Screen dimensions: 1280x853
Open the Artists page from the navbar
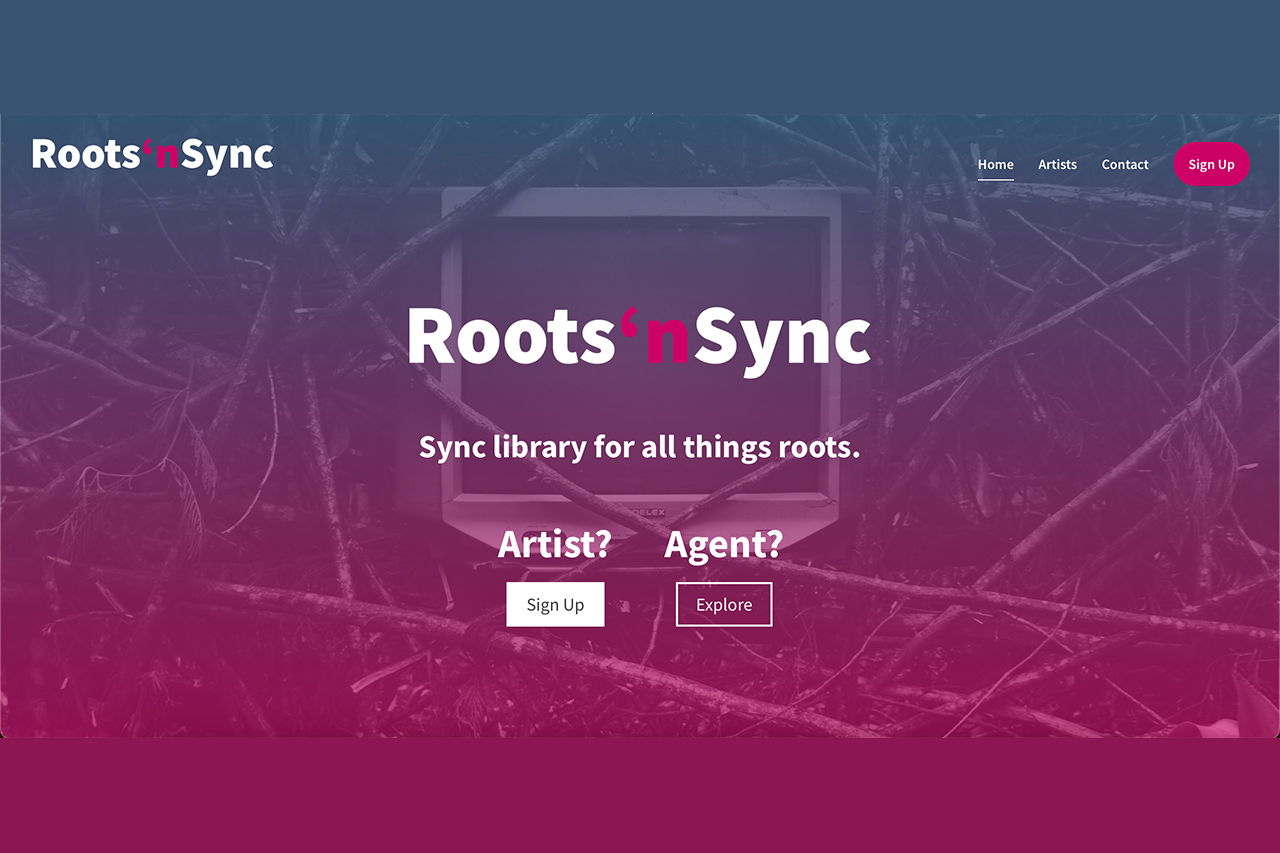point(1057,164)
